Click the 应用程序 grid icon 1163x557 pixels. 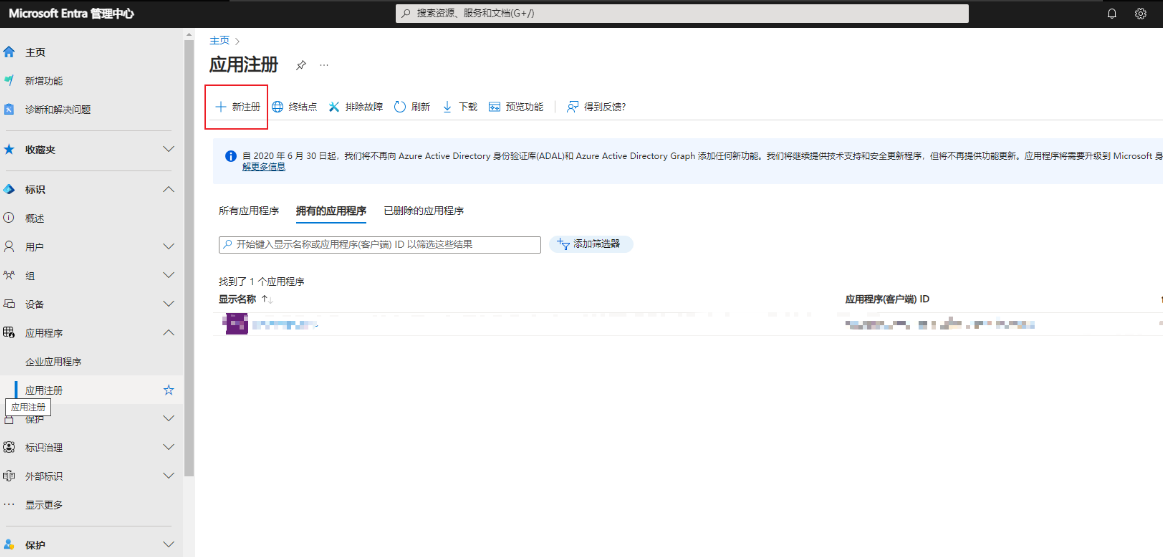pyautogui.click(x=9, y=332)
